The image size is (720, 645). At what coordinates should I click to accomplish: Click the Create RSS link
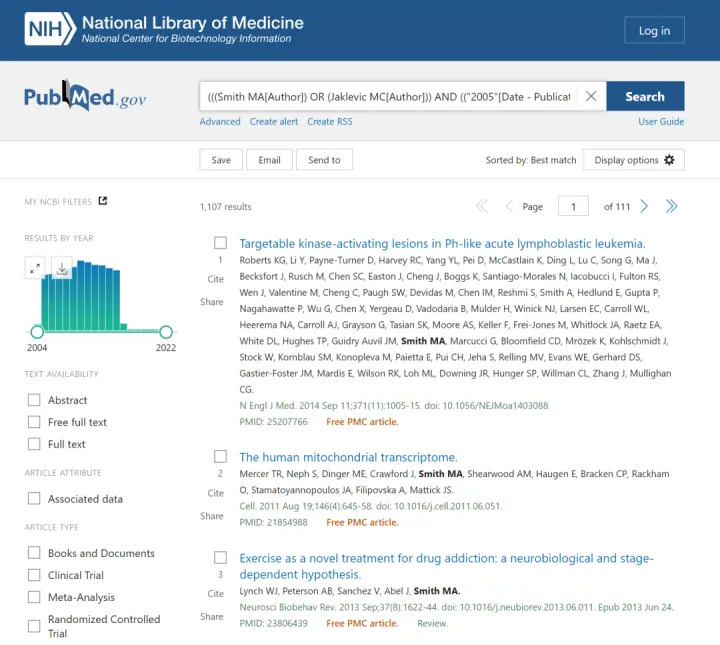click(x=330, y=122)
